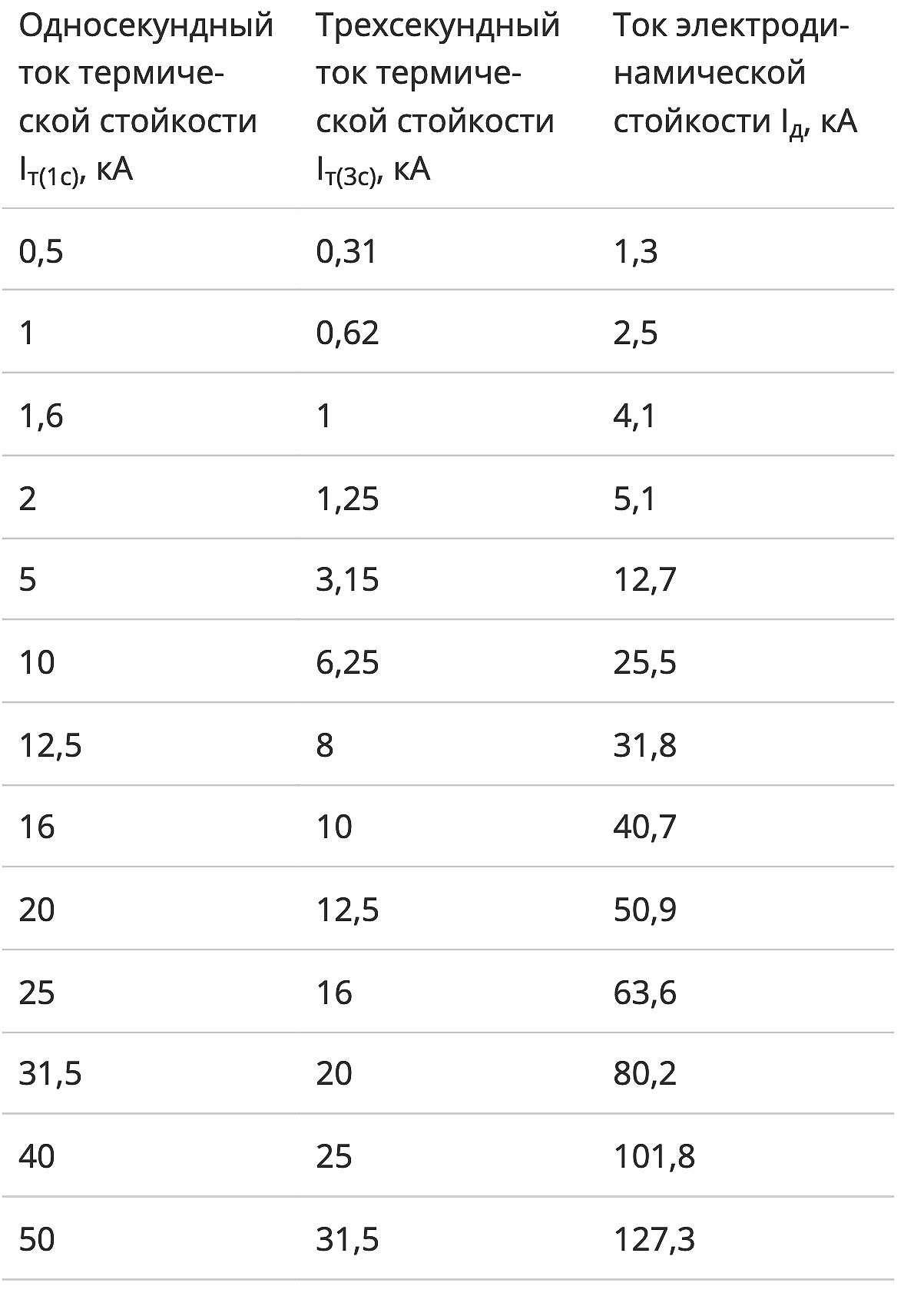Click the cell with value 127,3
Screen dimensions: 924x1306
pyautogui.click(x=654, y=1239)
